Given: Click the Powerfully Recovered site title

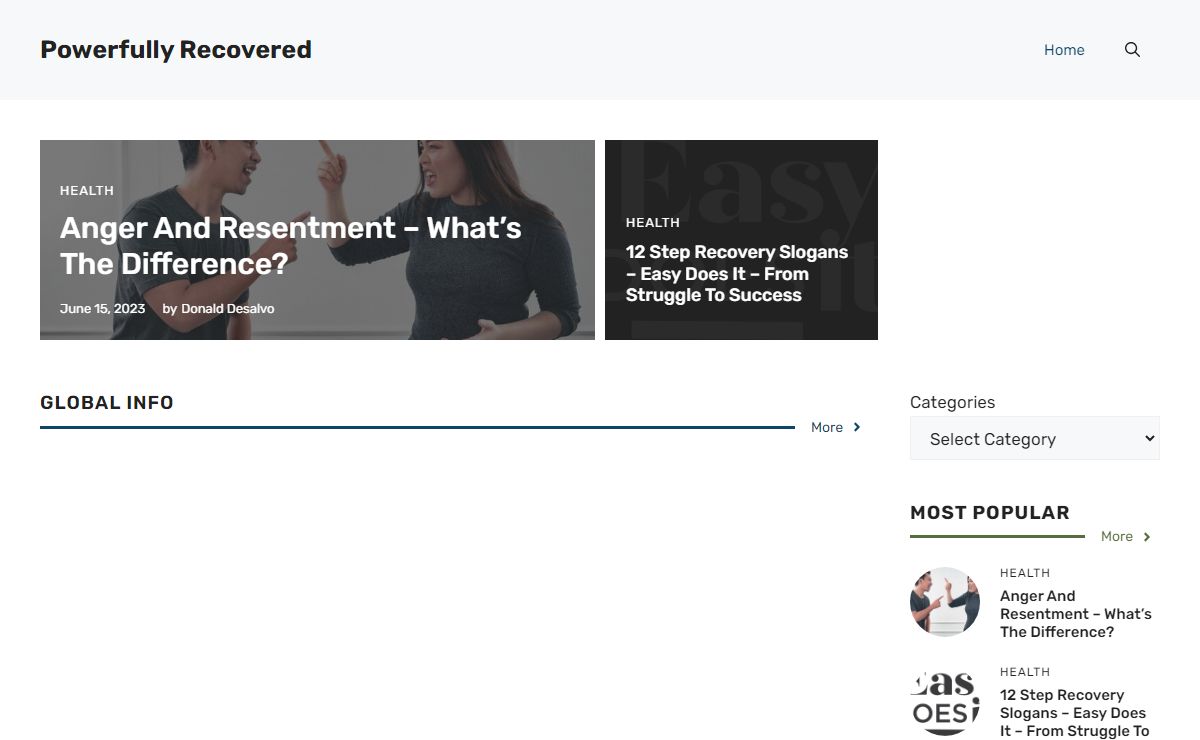Looking at the screenshot, I should coord(176,50).
